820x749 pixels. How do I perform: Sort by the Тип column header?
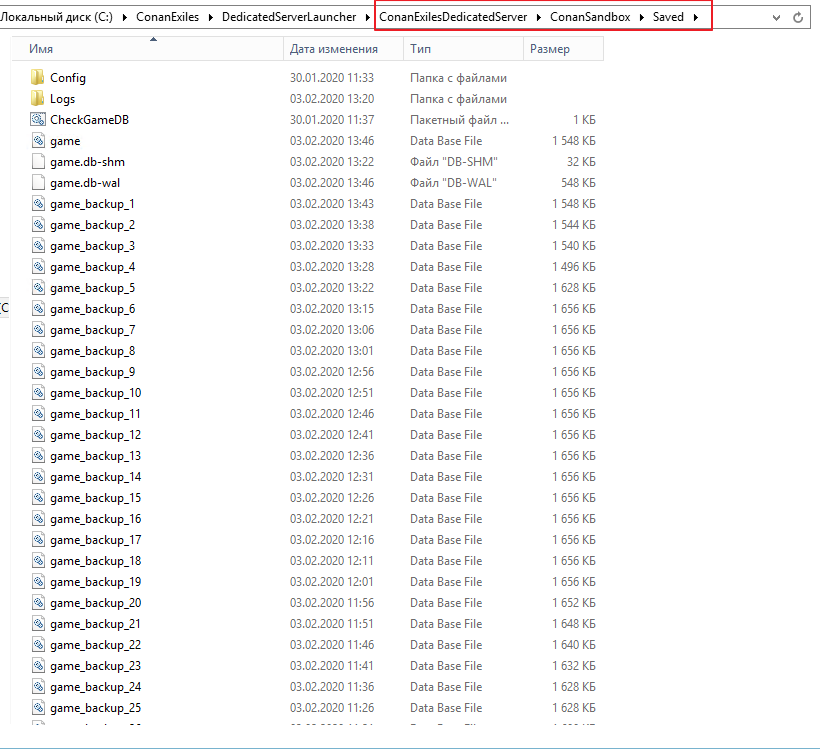pyautogui.click(x=463, y=49)
